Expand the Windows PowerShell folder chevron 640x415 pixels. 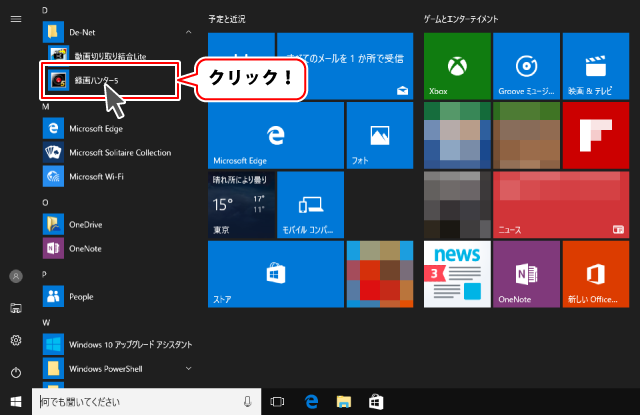189,368
